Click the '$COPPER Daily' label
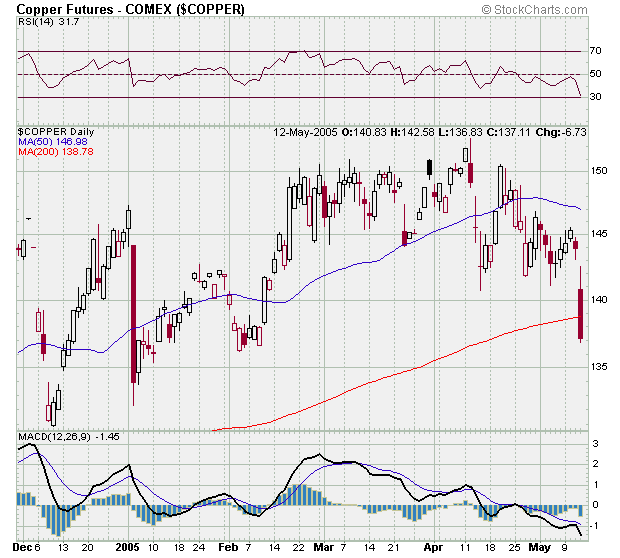The height and width of the screenshot is (558, 620). (x=56, y=132)
